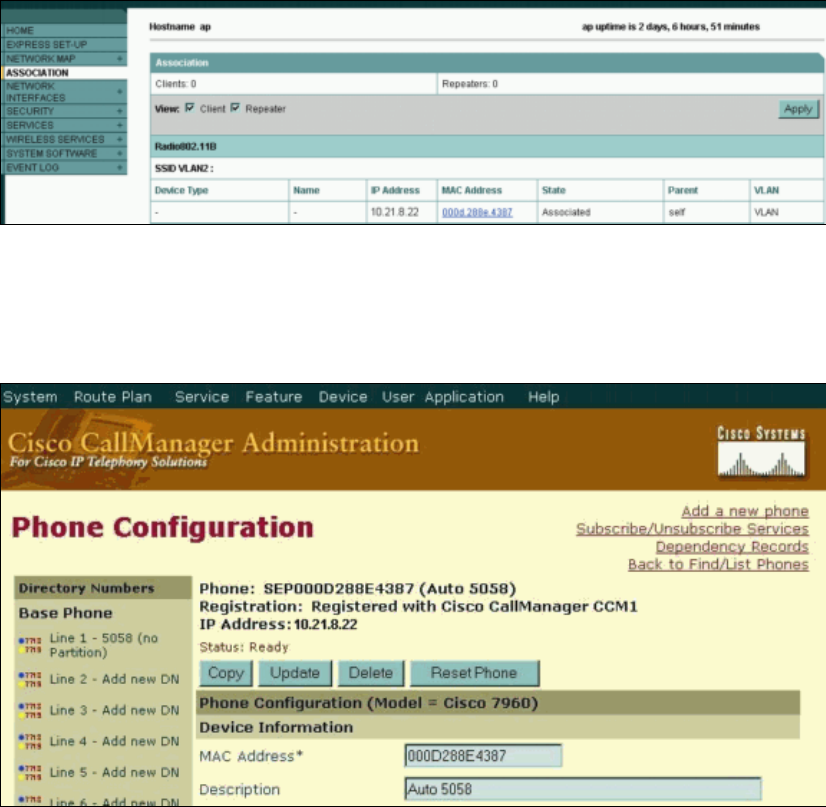This screenshot has width=826, height=807.
Task: Open the User menu
Action: 398,397
